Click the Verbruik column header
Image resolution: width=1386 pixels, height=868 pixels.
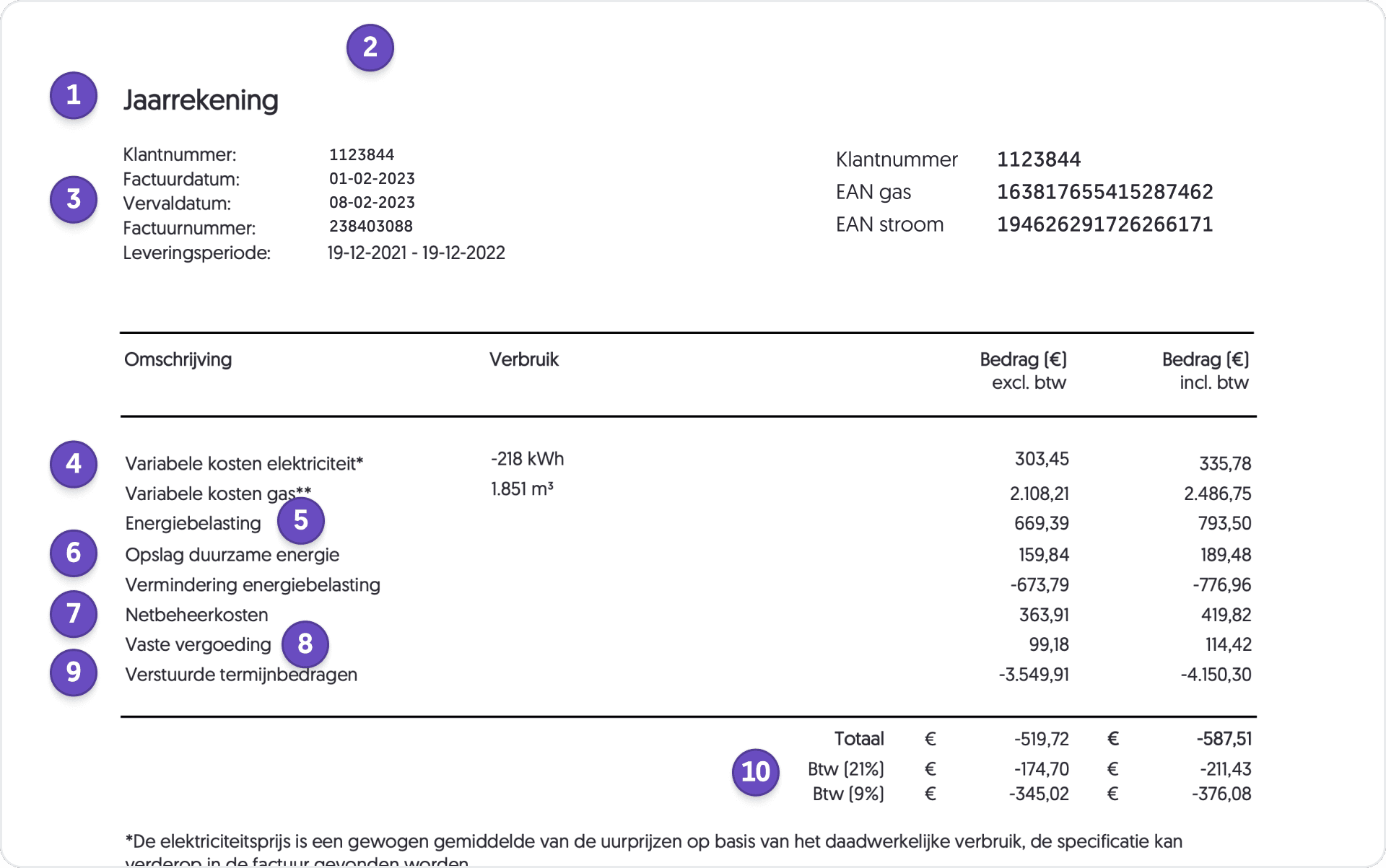[x=524, y=359]
